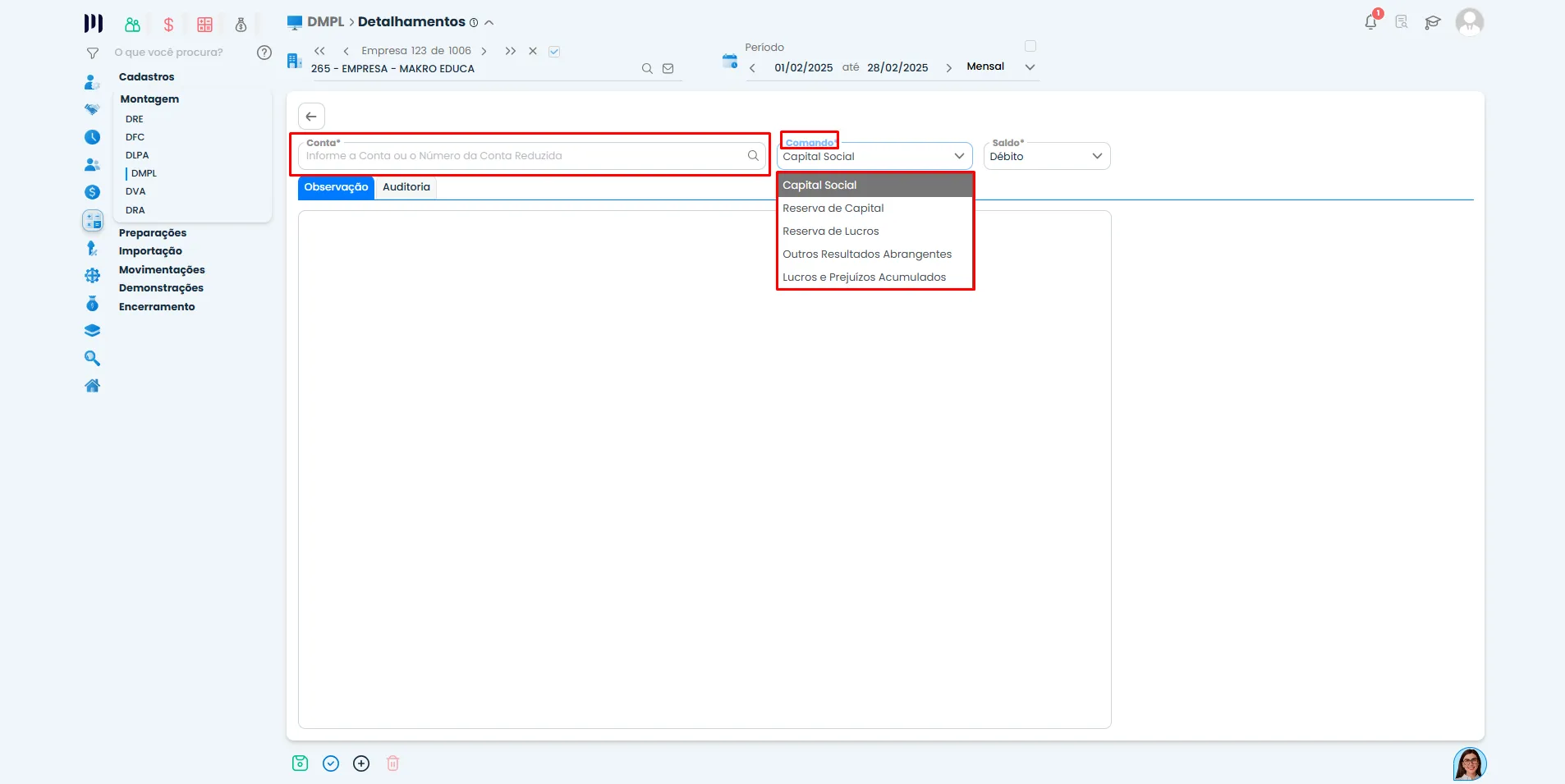Click the envelope icon beside company name
This screenshot has height=784, width=1565.
[x=668, y=69]
